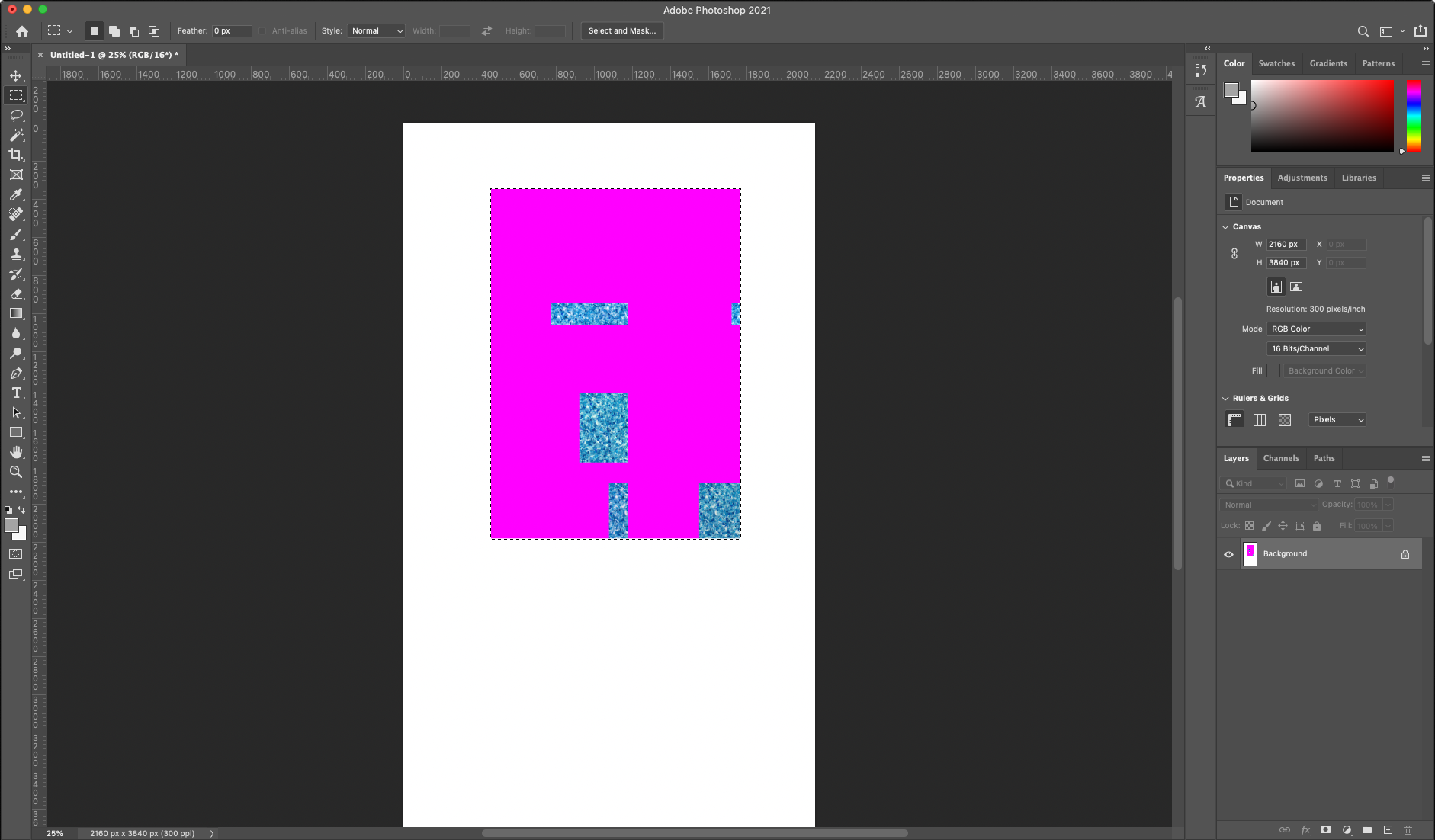
Task: Select the Brush tool
Action: (x=16, y=234)
